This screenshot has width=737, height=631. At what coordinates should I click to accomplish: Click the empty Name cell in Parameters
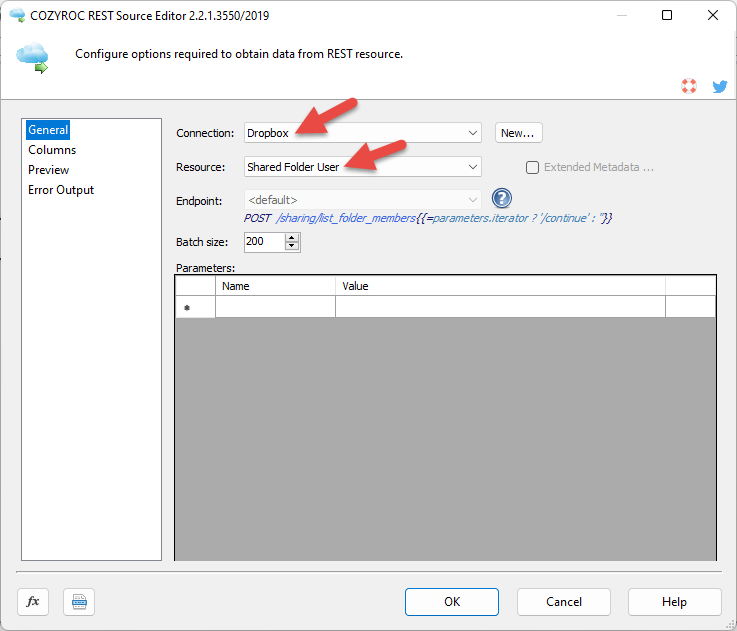[275, 307]
